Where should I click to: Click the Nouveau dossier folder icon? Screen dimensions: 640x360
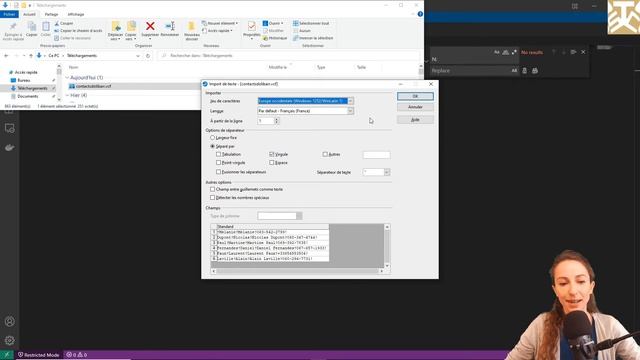pos(191,27)
